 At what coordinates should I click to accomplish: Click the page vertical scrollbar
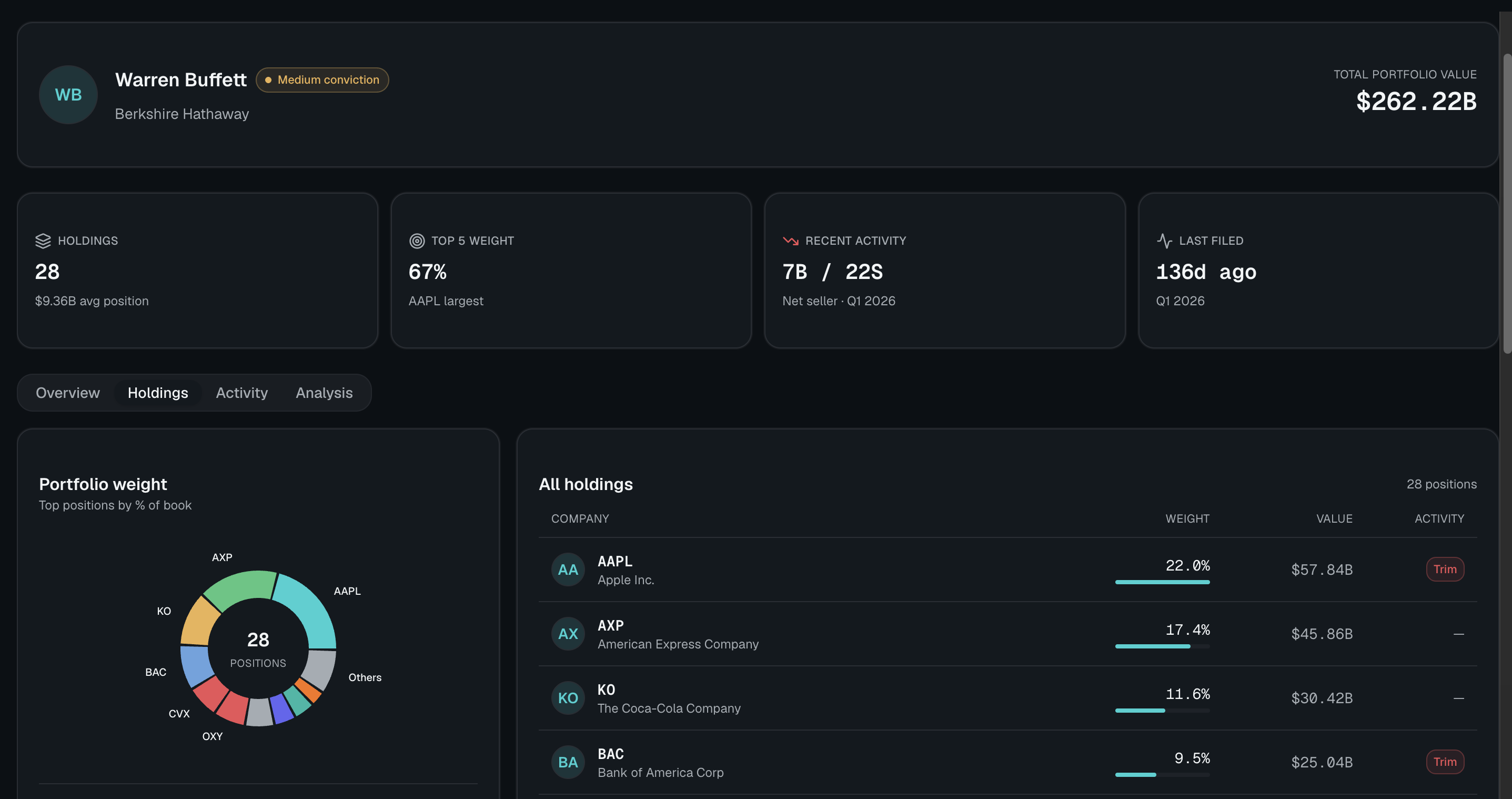(x=1507, y=203)
